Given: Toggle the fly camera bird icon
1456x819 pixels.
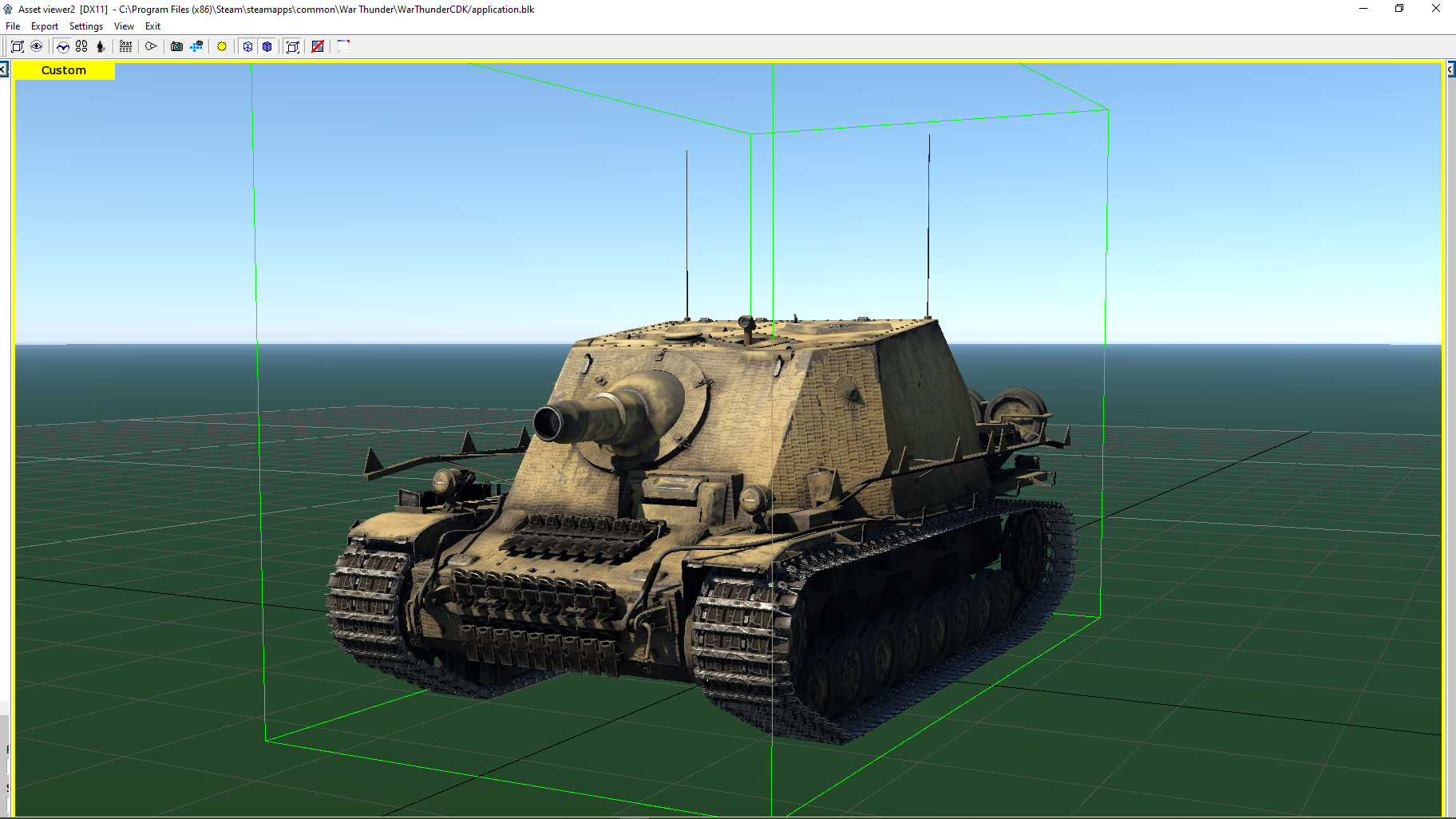Looking at the screenshot, I should tap(62, 46).
